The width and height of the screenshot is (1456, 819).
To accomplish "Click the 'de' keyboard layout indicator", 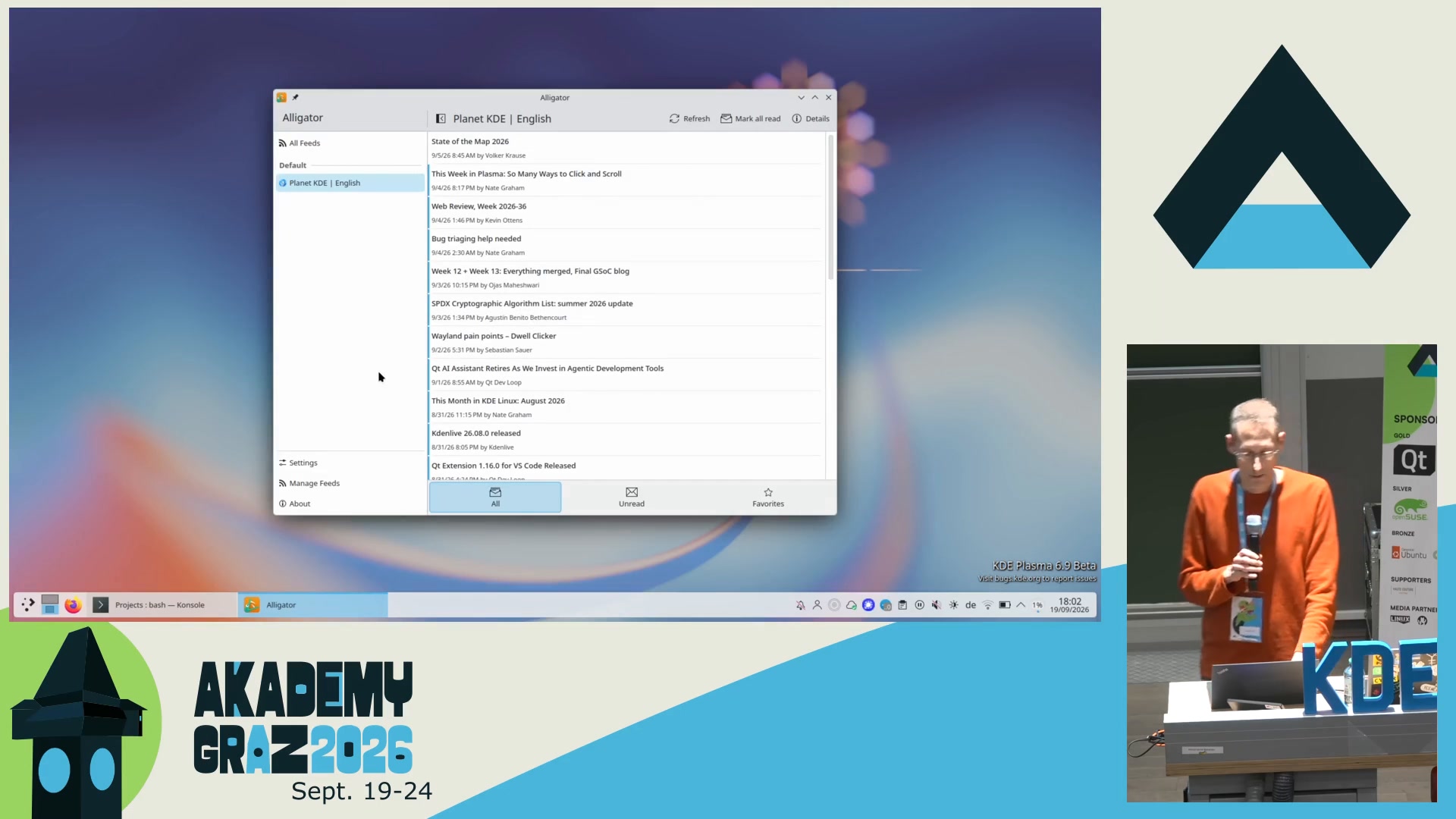I will [971, 605].
